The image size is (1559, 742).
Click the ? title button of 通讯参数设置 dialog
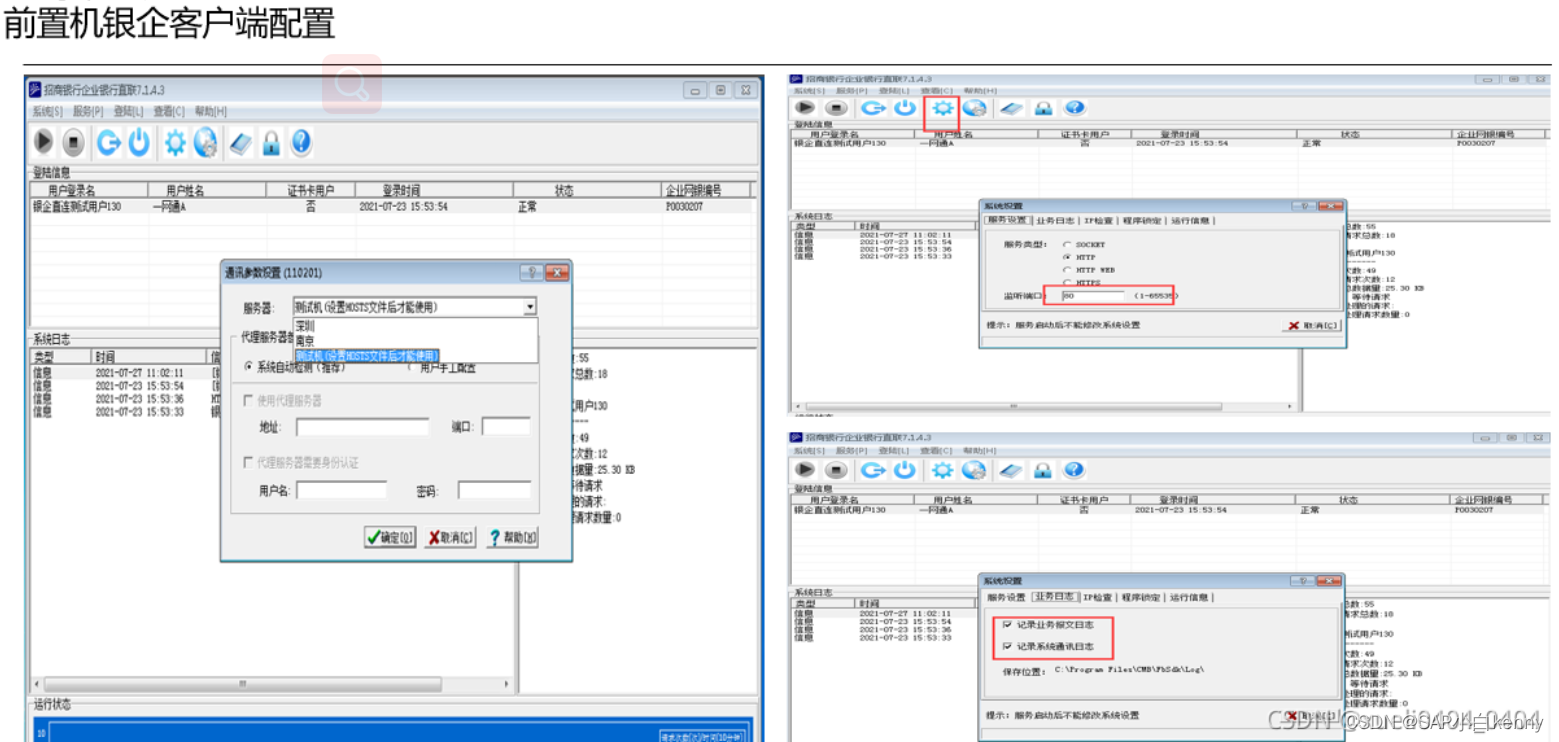pos(532,272)
